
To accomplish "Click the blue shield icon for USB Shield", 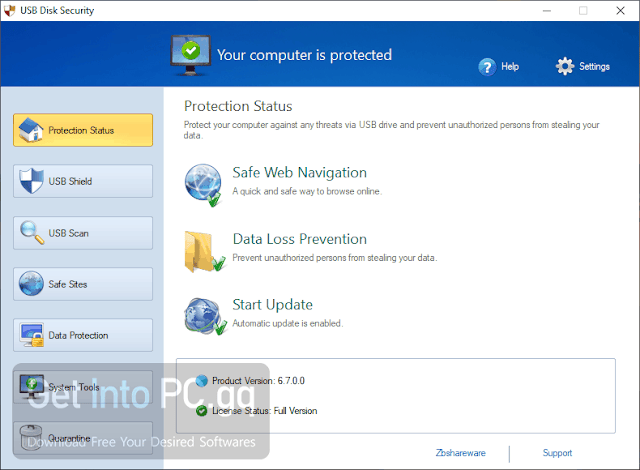I will [x=31, y=181].
